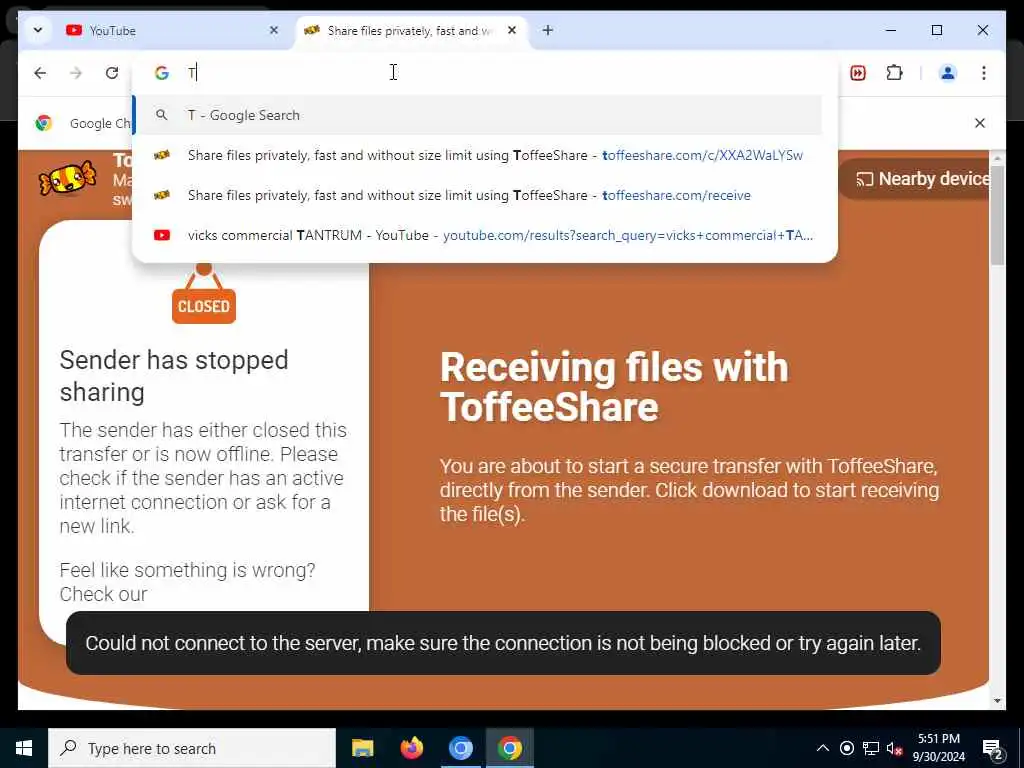Reload the current page
This screenshot has width=1024, height=768.
tap(112, 73)
